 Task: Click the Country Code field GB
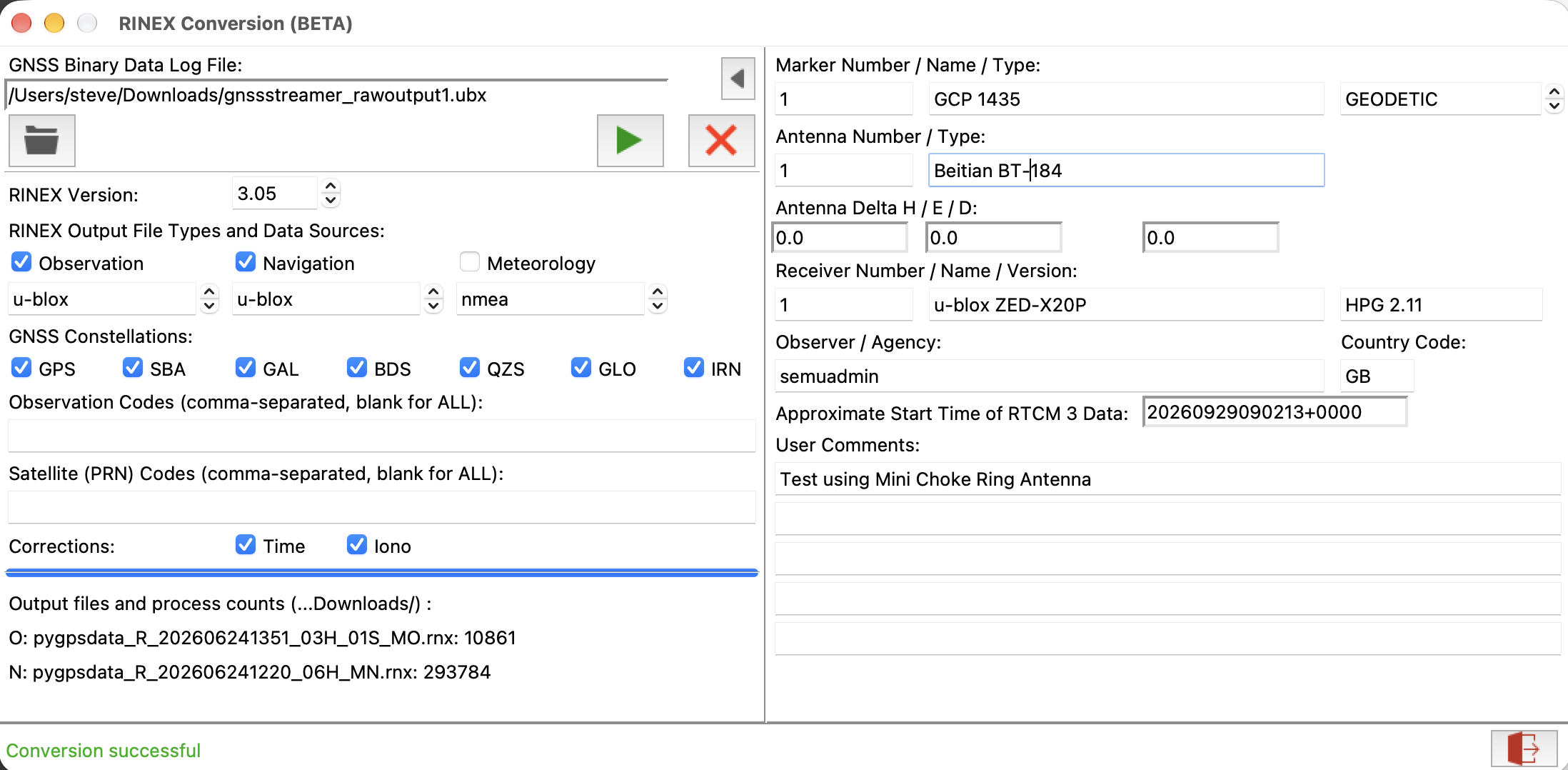1377,376
